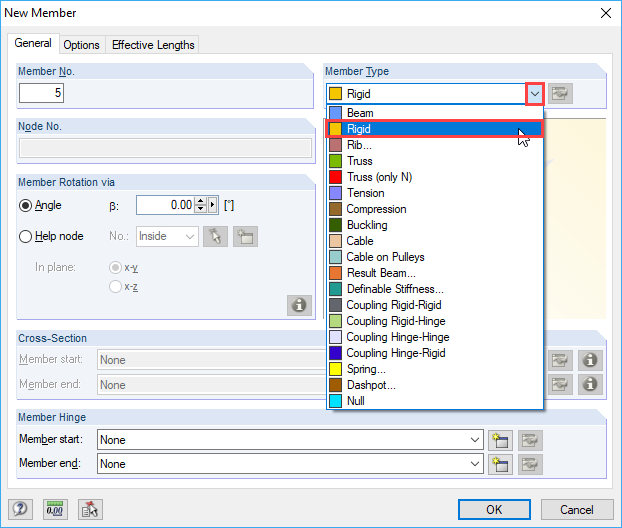Click the comment/defaults icon beside the units button
The height and width of the screenshot is (528, 622).
(90, 509)
